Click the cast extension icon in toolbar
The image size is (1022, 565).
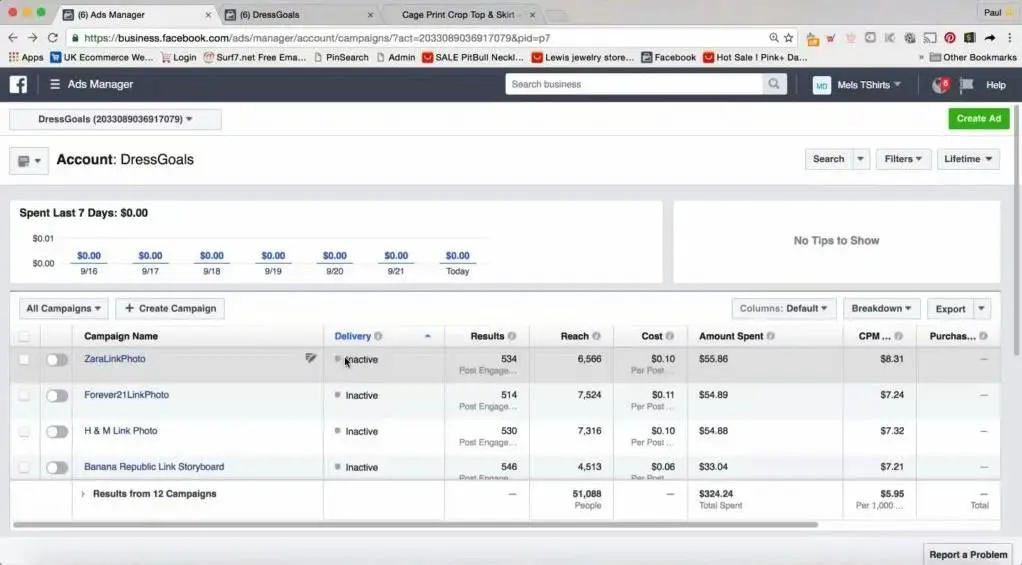[929, 38]
